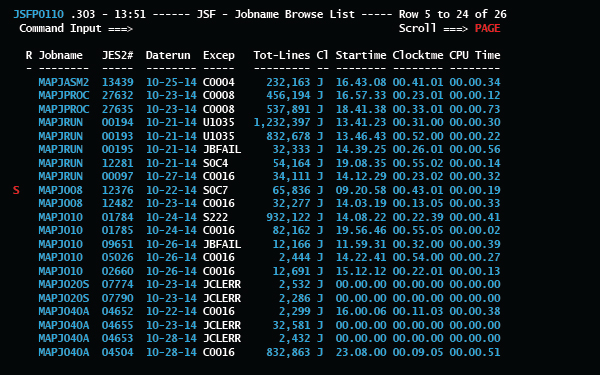
Task: Click start time 16.00.06
Action: 361,311
